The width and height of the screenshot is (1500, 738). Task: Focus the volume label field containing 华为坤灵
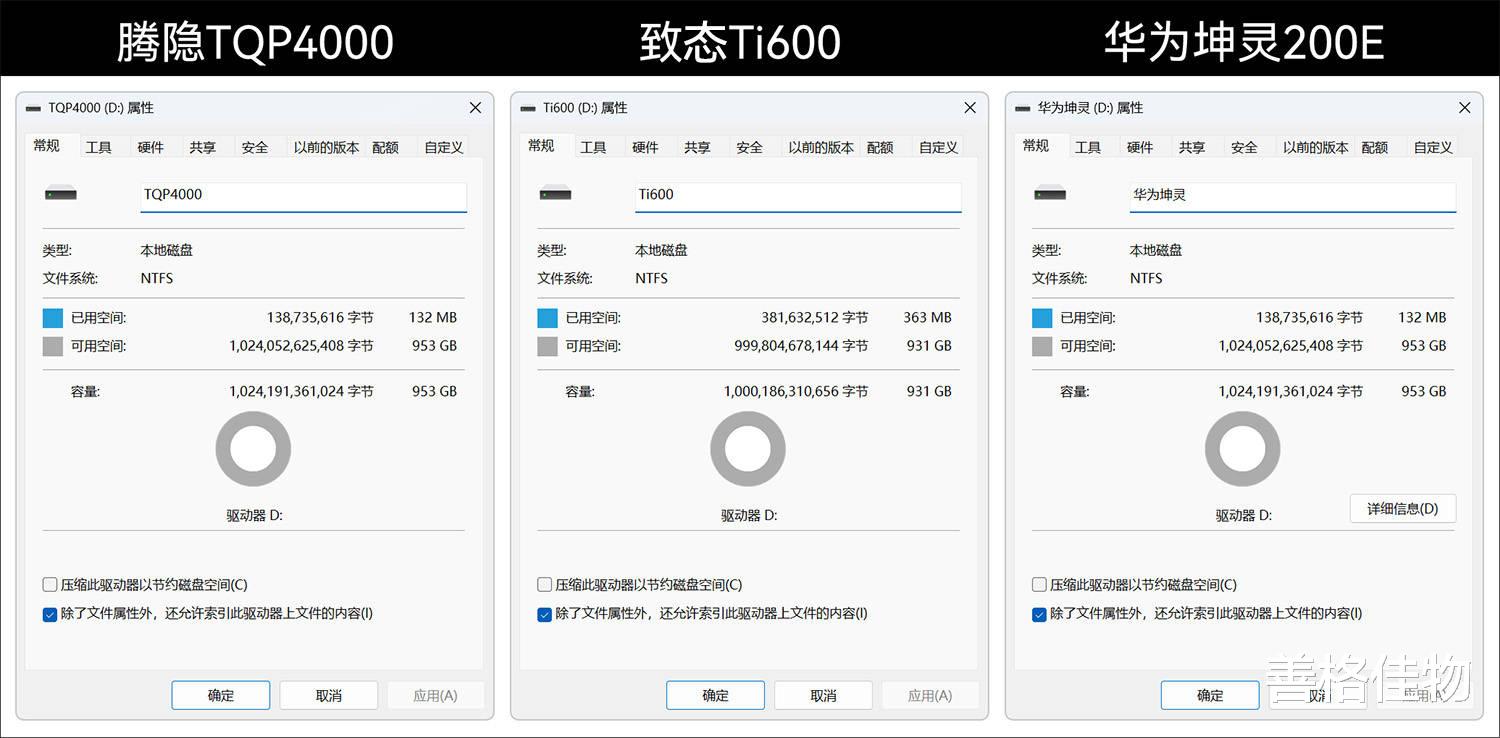tap(1293, 196)
